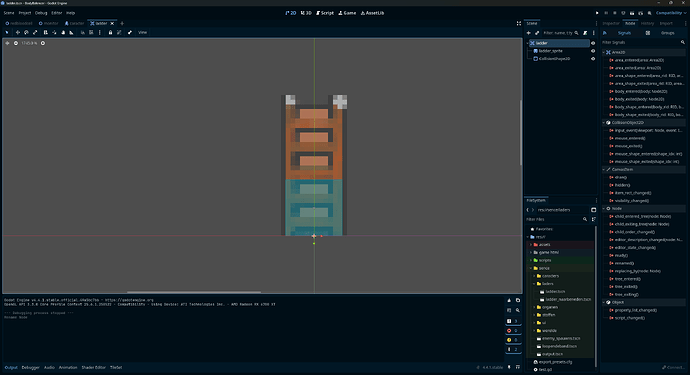Image resolution: width=690 pixels, height=375 pixels.
Task: Select the Scale tool in the toolbar
Action: [35, 33]
